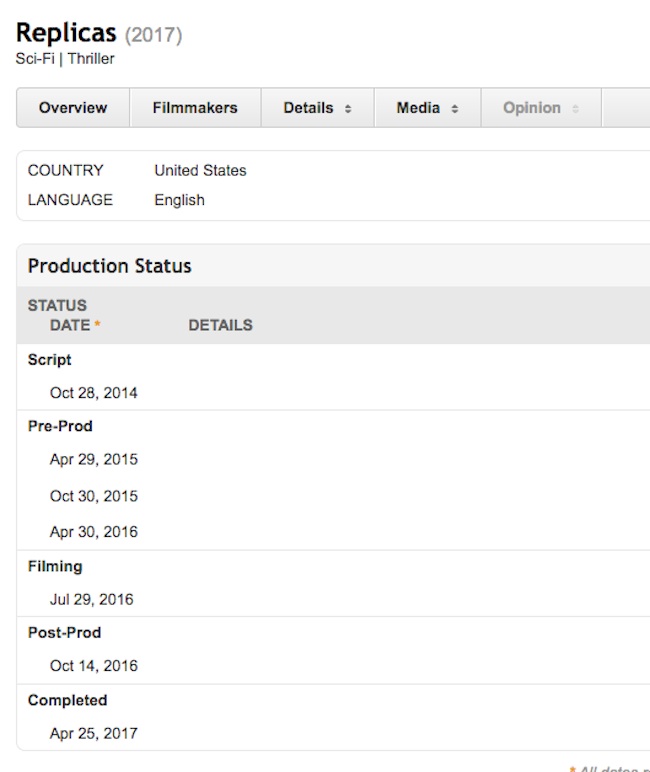Screen dimensions: 650x772
Task: Open the Overview tab
Action: [x=73, y=108]
